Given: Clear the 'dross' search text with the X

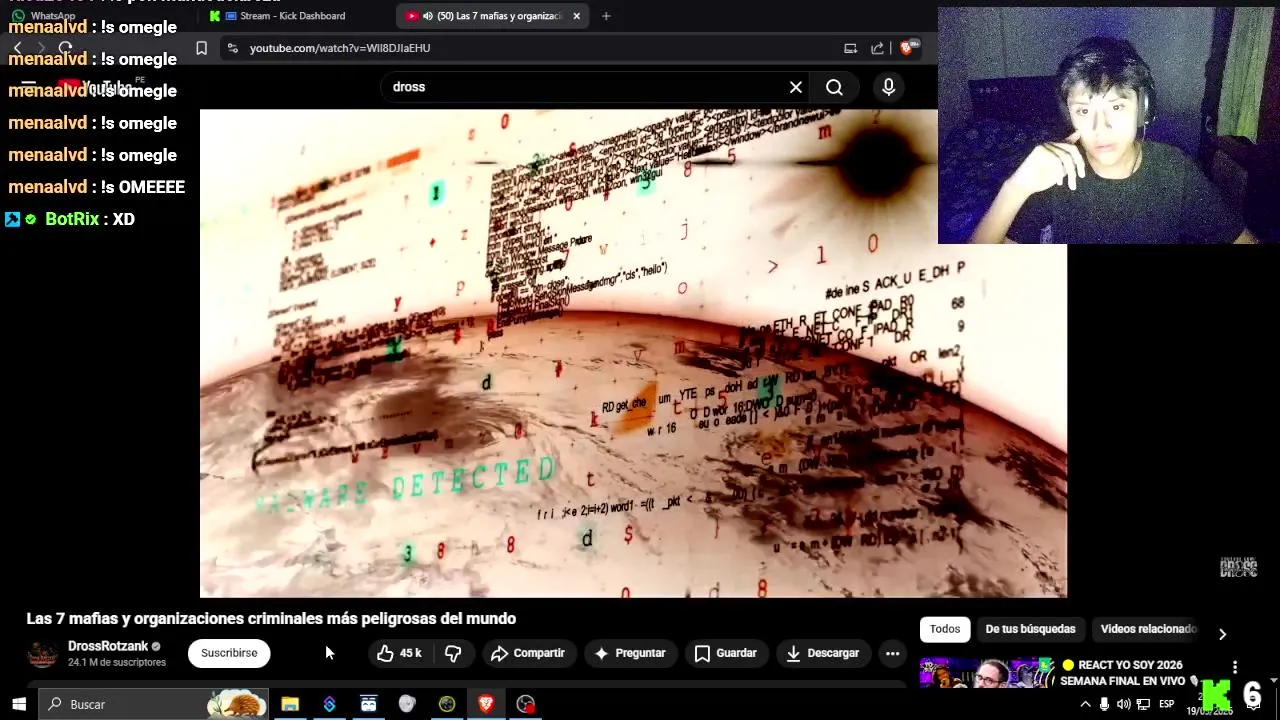Looking at the screenshot, I should [x=796, y=87].
